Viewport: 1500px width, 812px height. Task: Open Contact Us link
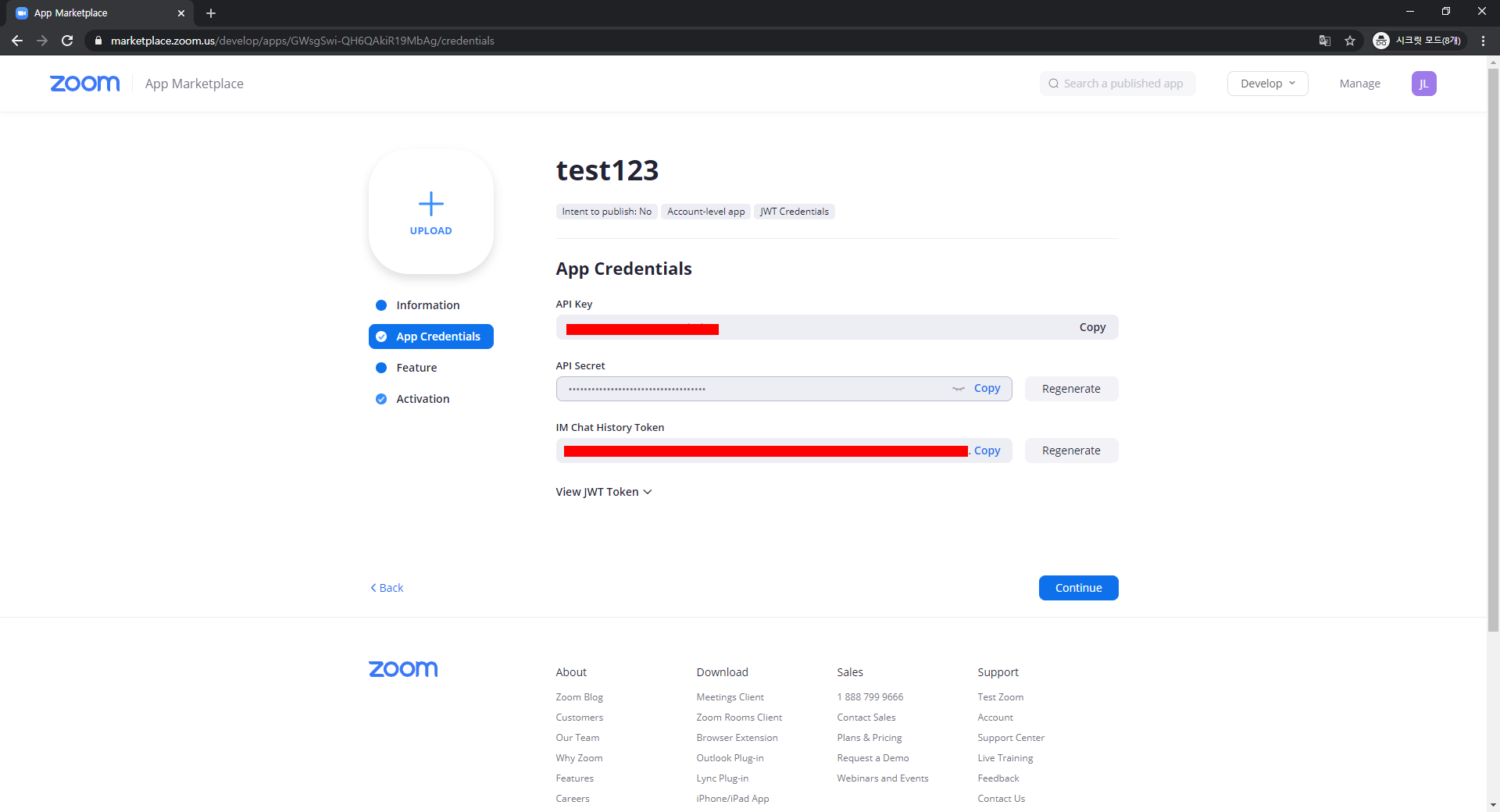[x=1001, y=799]
